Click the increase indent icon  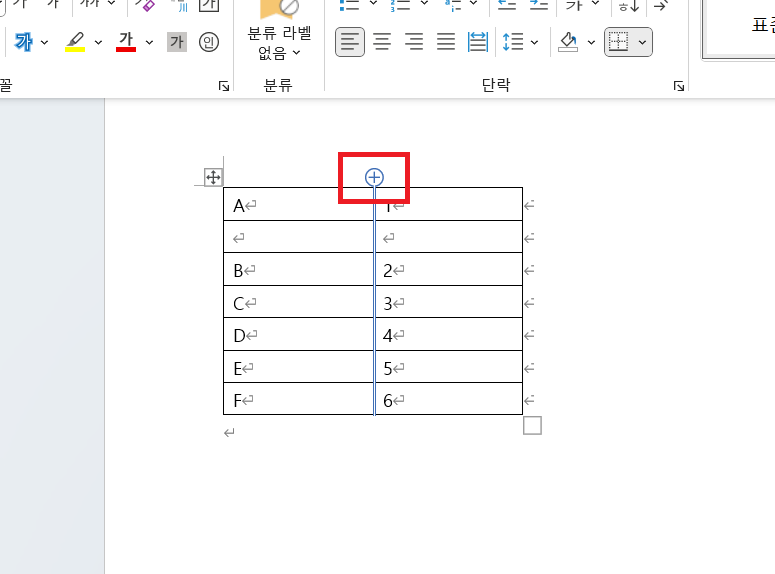538,5
